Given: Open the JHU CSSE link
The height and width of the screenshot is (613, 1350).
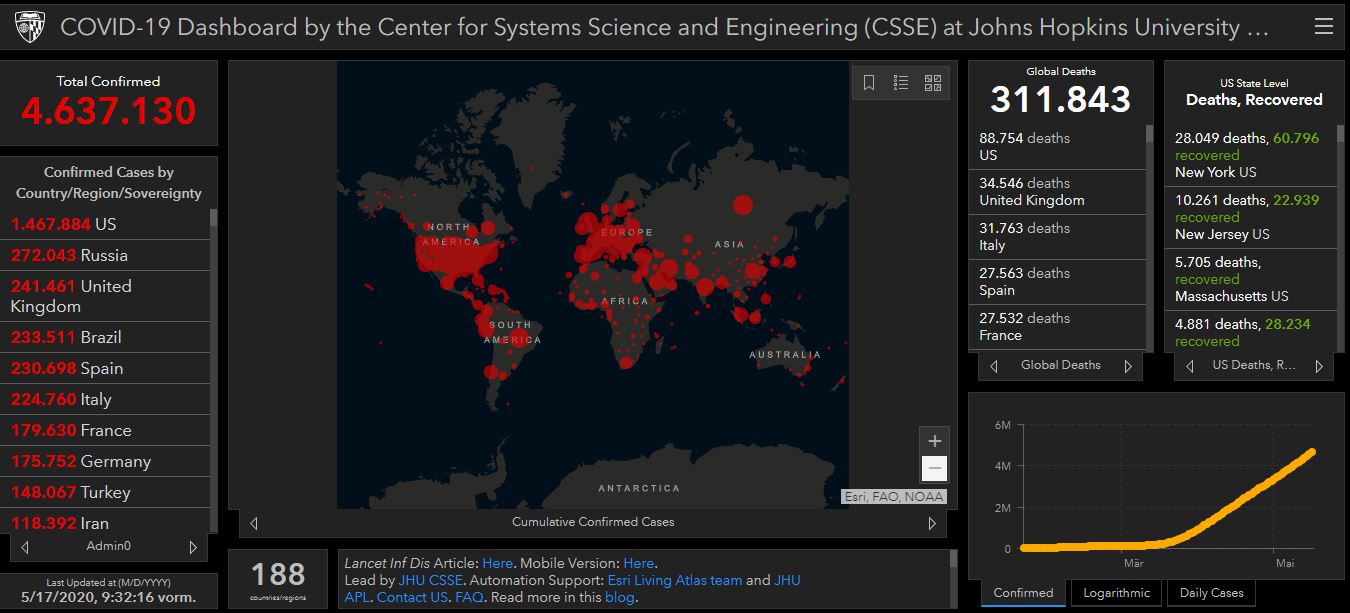Looking at the screenshot, I should 427,580.
